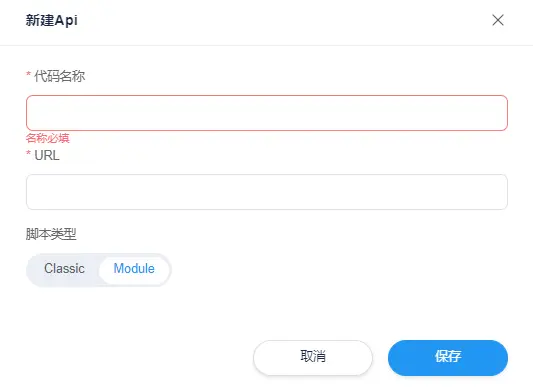Screen dimensions: 533x387
Task: Click the red asterisk beside 代码名称
Action: pos(29,74)
